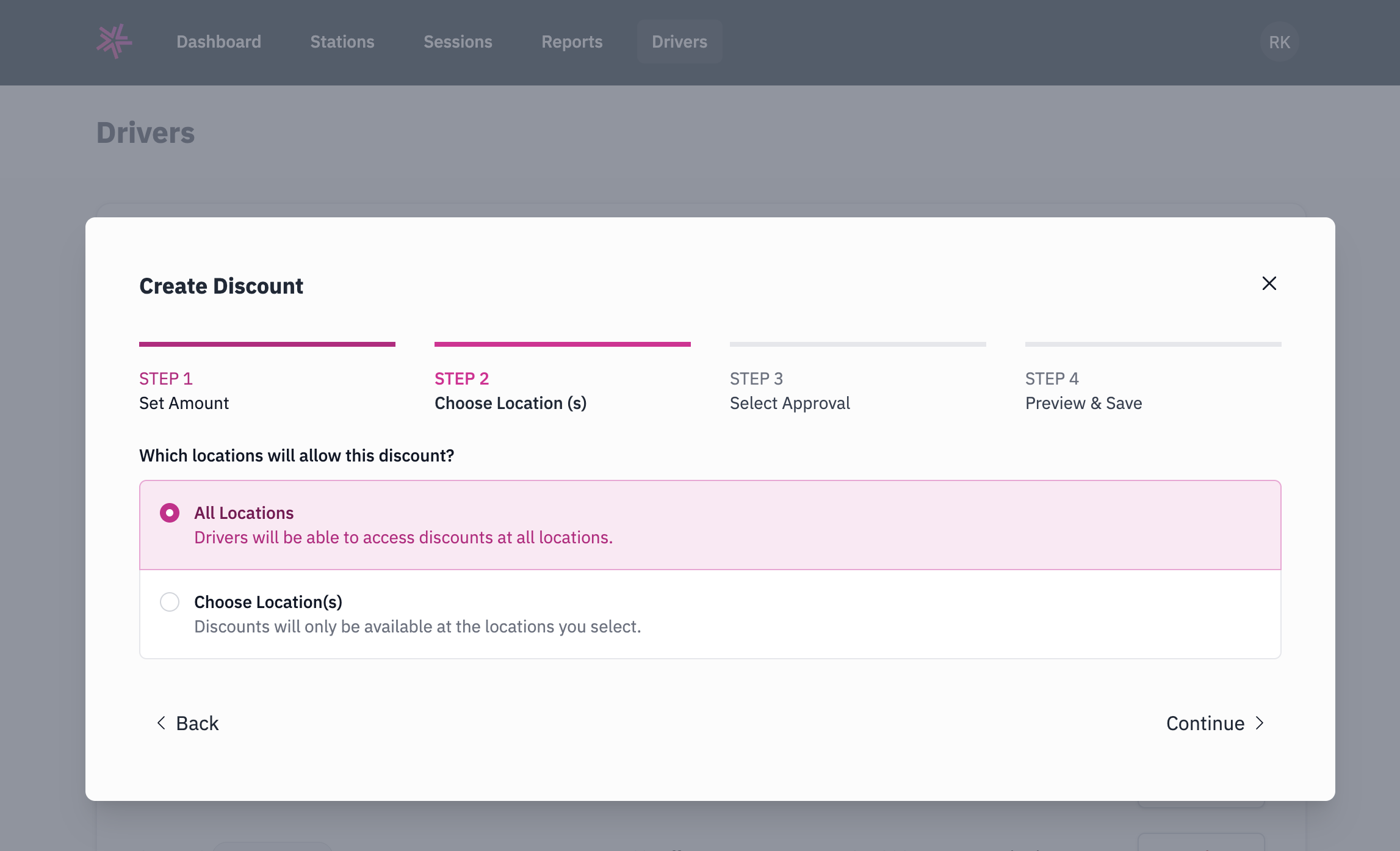Image resolution: width=1400 pixels, height=851 pixels.
Task: Click the Step 2 progress bar
Action: [x=563, y=344]
